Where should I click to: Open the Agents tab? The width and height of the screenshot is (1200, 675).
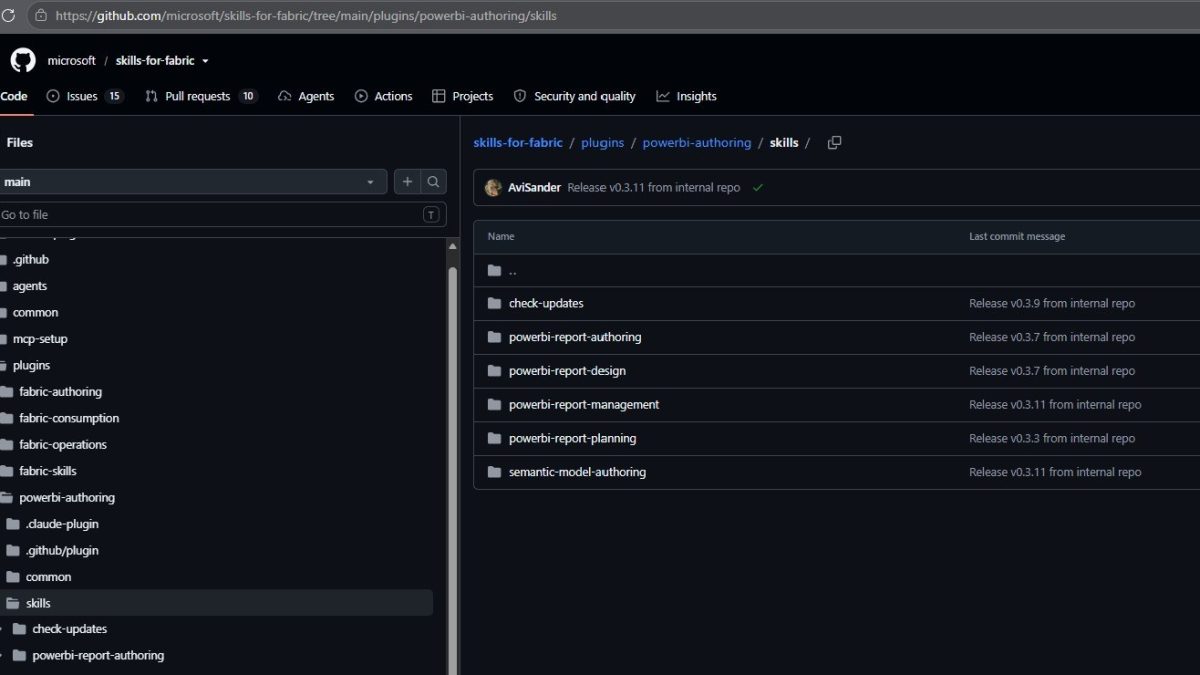(306, 96)
